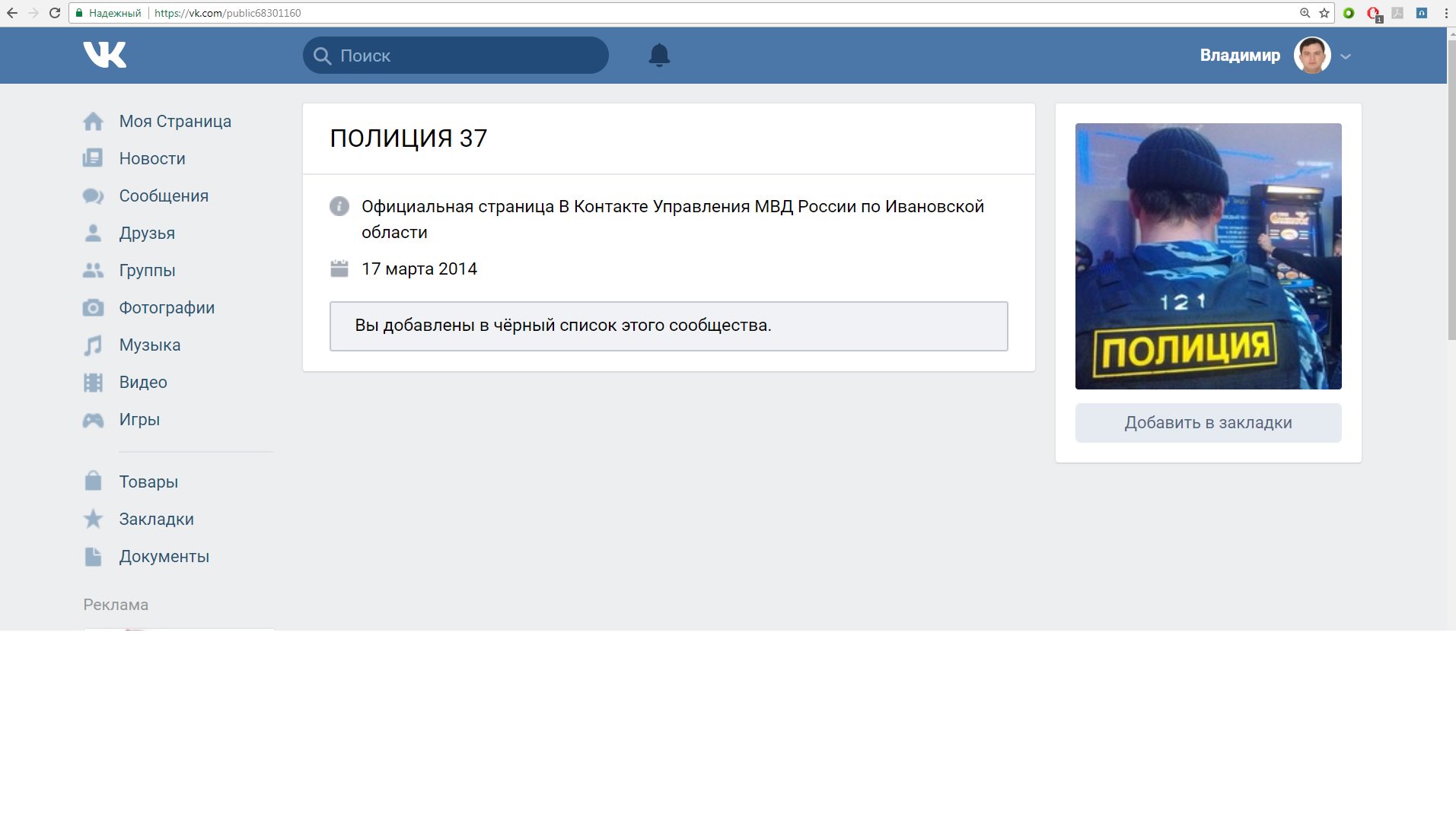Click the blacklist notice Вы добавлены message
The width and height of the screenshot is (1456, 820).
(x=668, y=326)
